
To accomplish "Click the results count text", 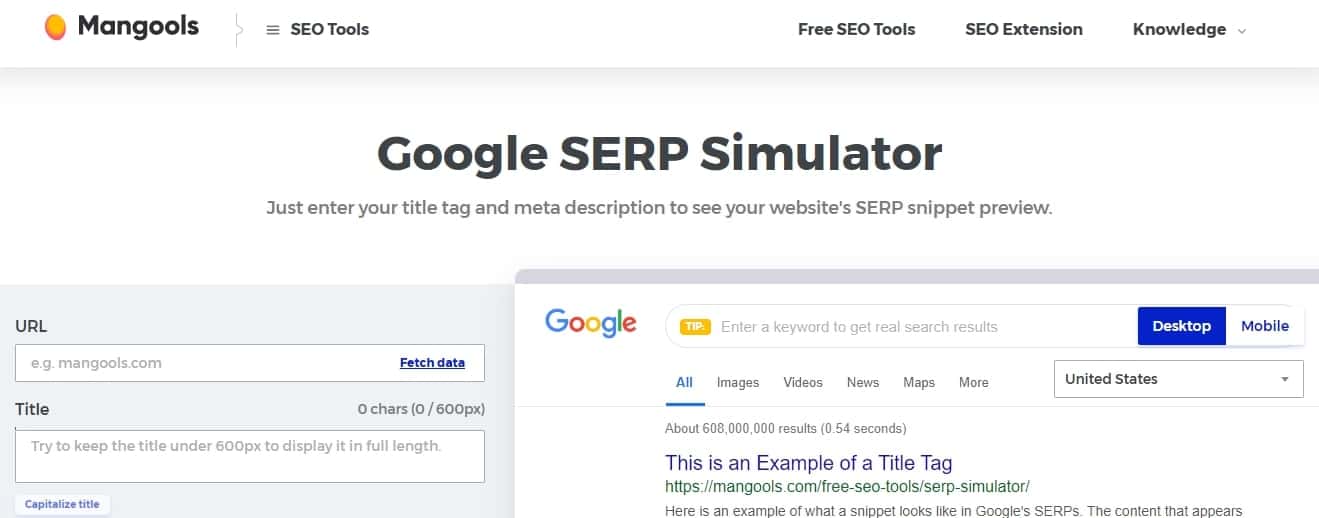I will [x=786, y=429].
